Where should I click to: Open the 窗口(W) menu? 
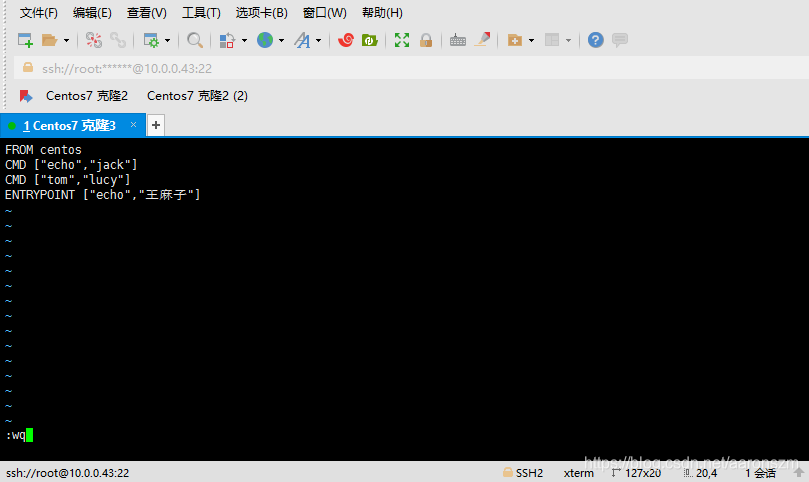point(325,13)
